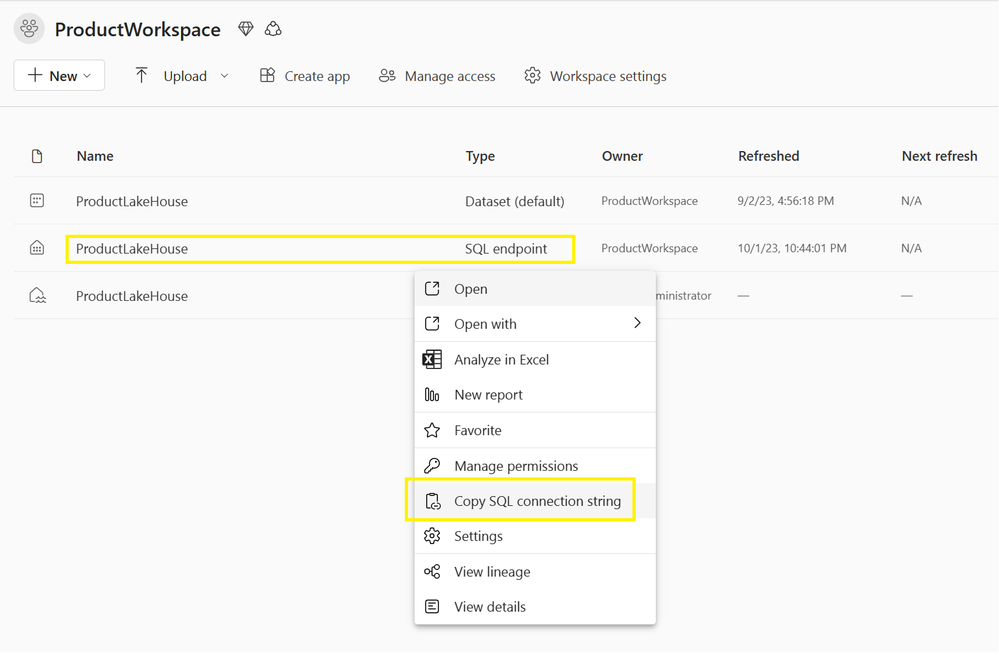
Task: Click the ProductWorkspace avatar icon
Action: tap(29, 29)
